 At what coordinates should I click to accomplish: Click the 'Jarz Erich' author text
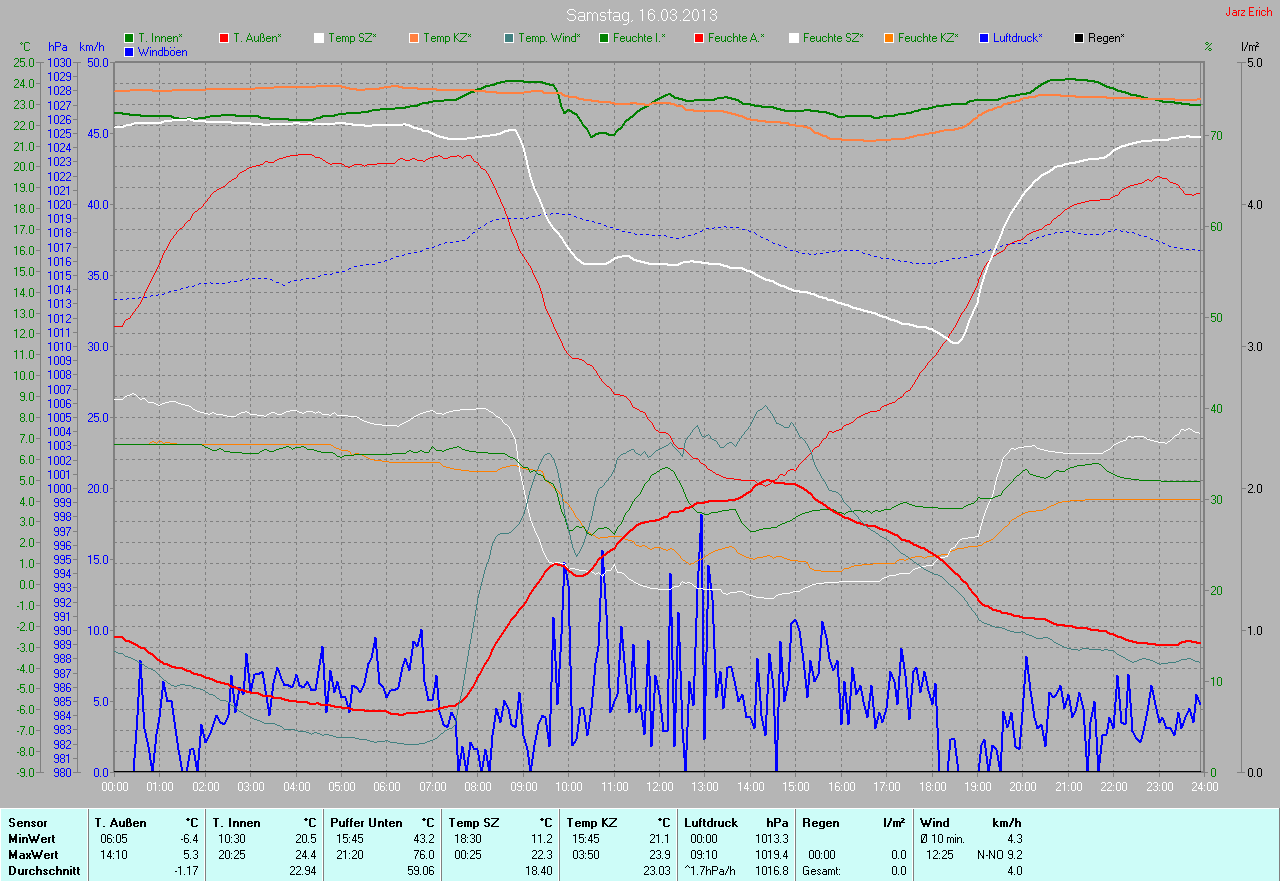(1250, 12)
